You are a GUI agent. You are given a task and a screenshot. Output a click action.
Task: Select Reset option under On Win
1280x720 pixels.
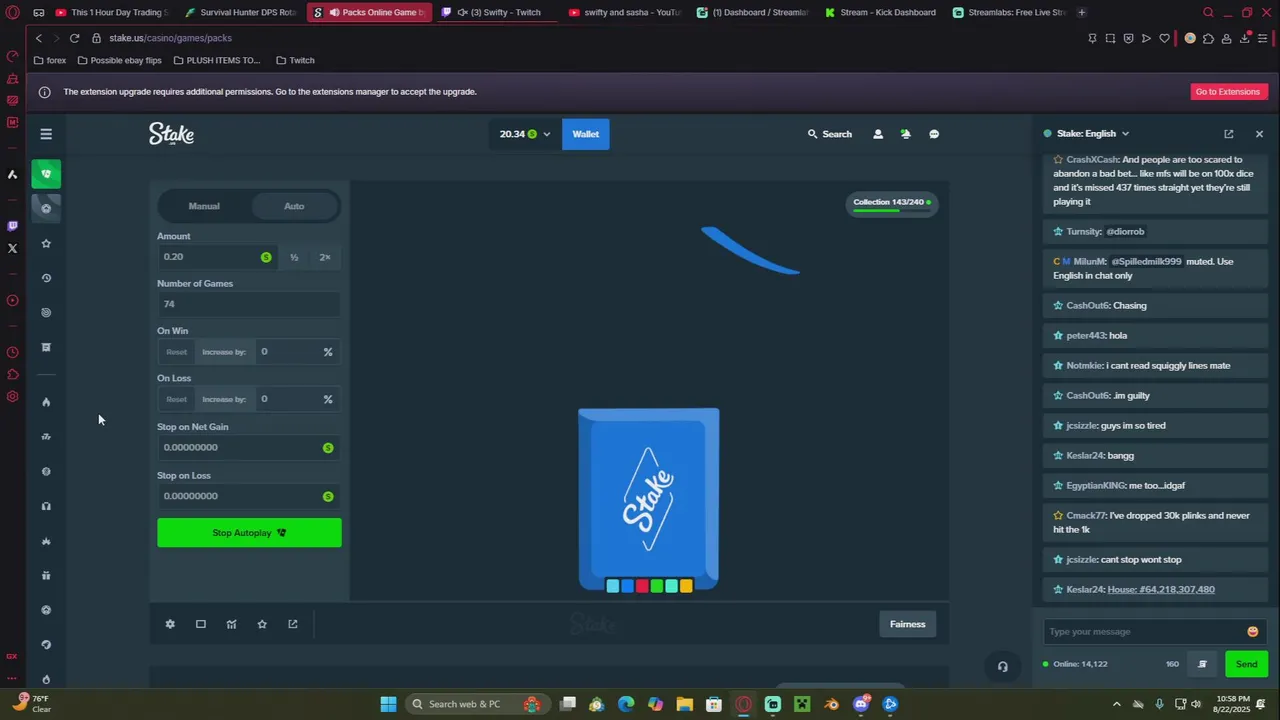coord(177,352)
